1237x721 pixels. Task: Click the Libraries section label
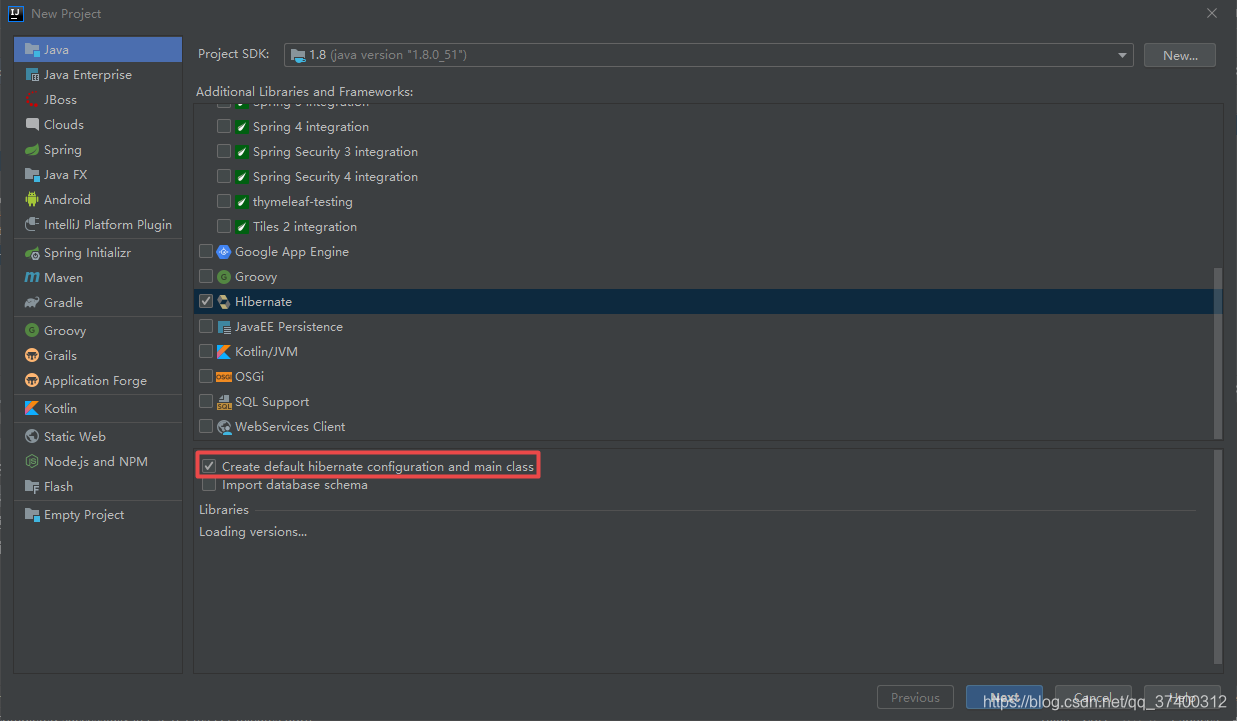click(x=224, y=509)
